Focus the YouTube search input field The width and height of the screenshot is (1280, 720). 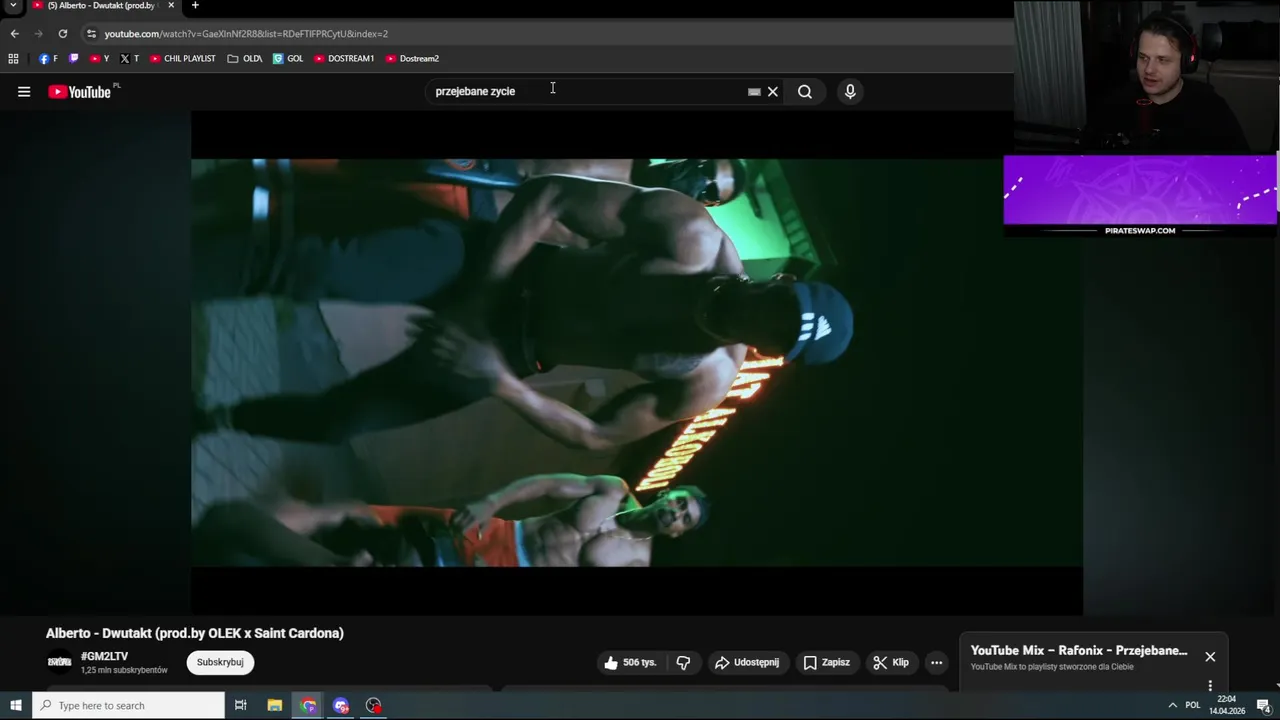(588, 92)
